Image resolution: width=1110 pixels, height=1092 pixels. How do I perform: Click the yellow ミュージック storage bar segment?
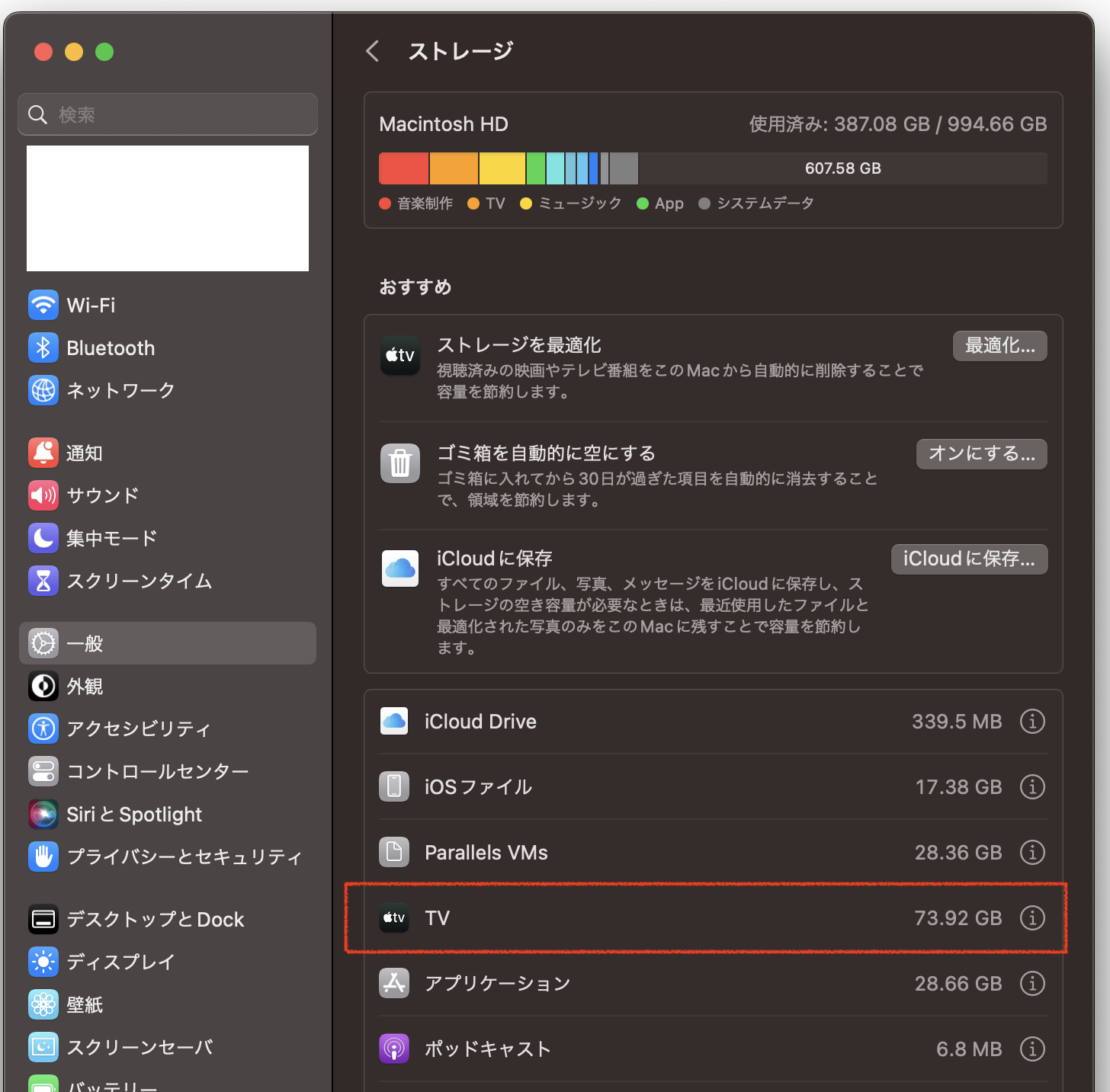(x=502, y=168)
